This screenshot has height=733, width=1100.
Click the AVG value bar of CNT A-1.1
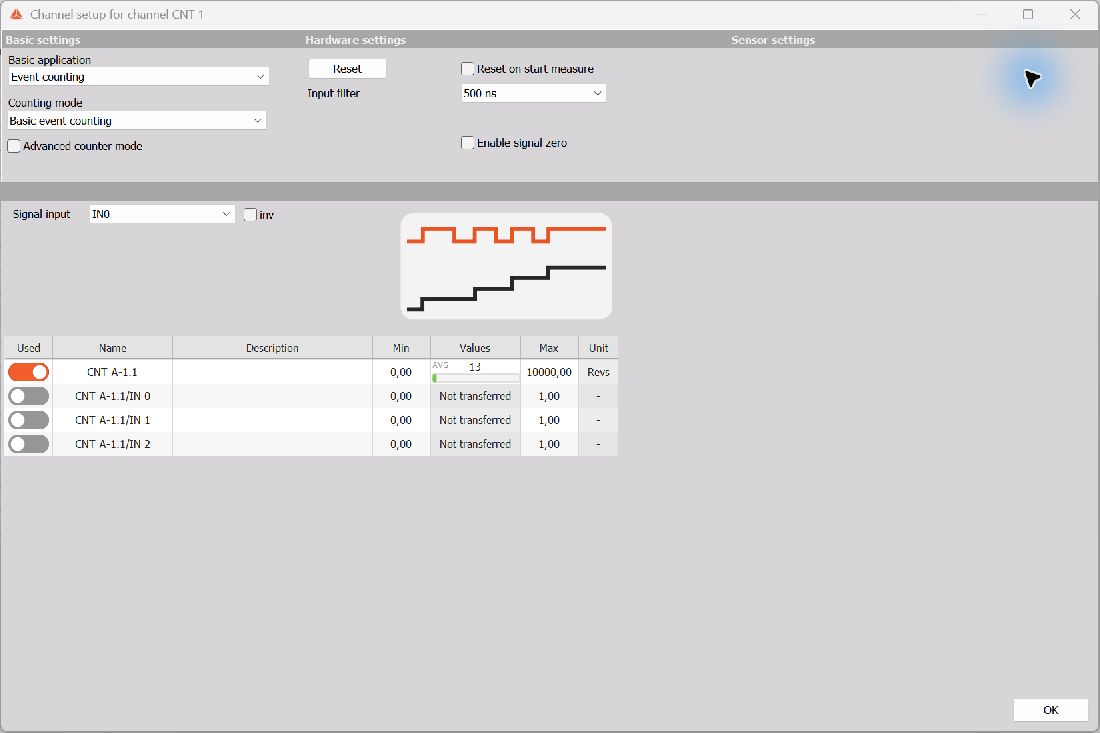pyautogui.click(x=475, y=372)
